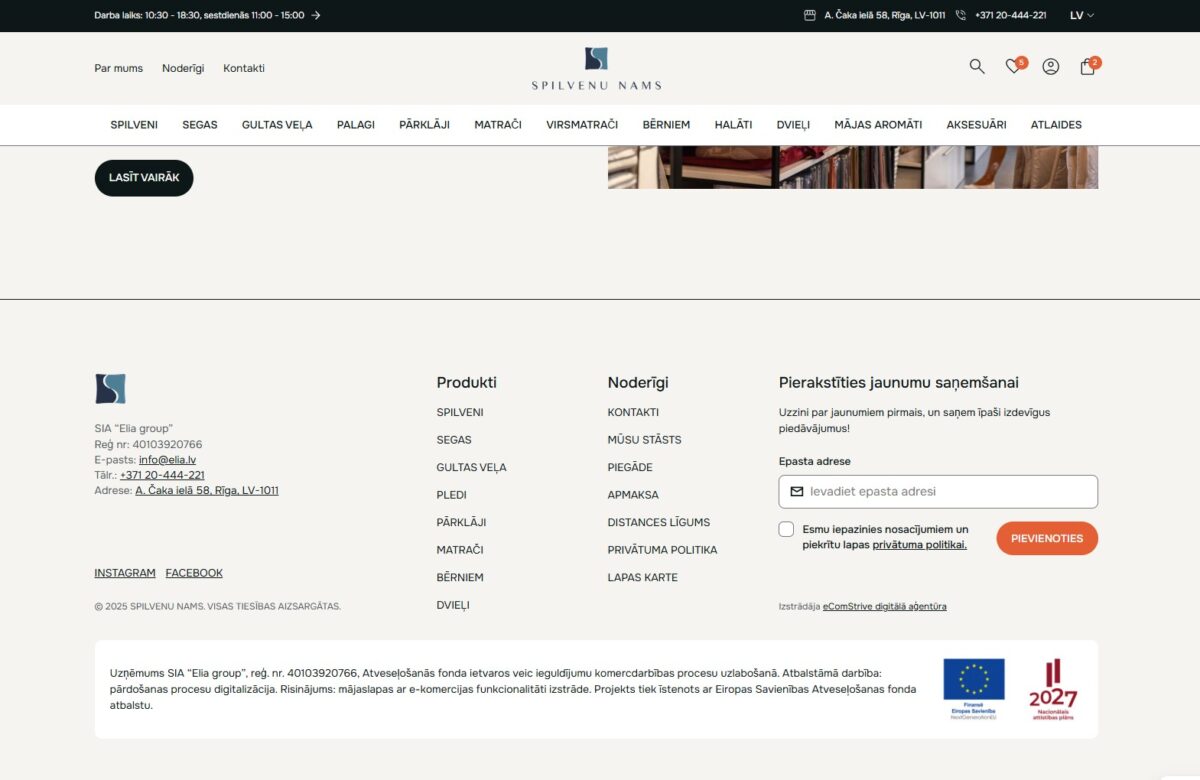The width and height of the screenshot is (1200, 780).
Task: Open the search icon
Action: [976, 67]
